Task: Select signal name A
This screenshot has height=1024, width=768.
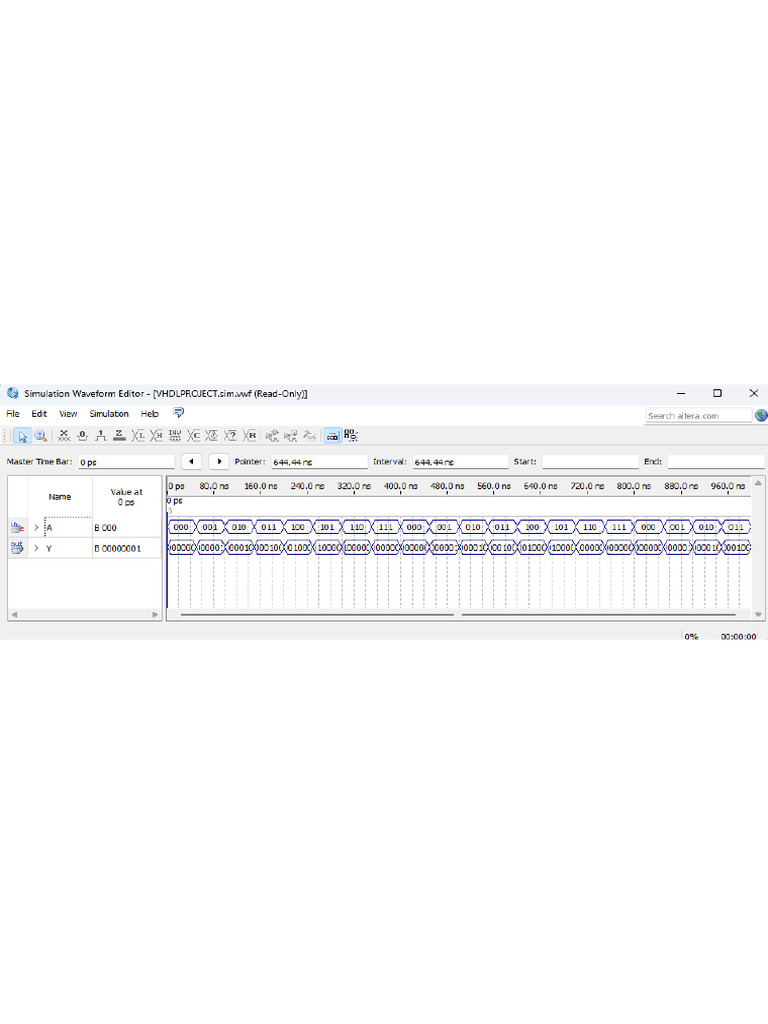Action: click(49, 528)
